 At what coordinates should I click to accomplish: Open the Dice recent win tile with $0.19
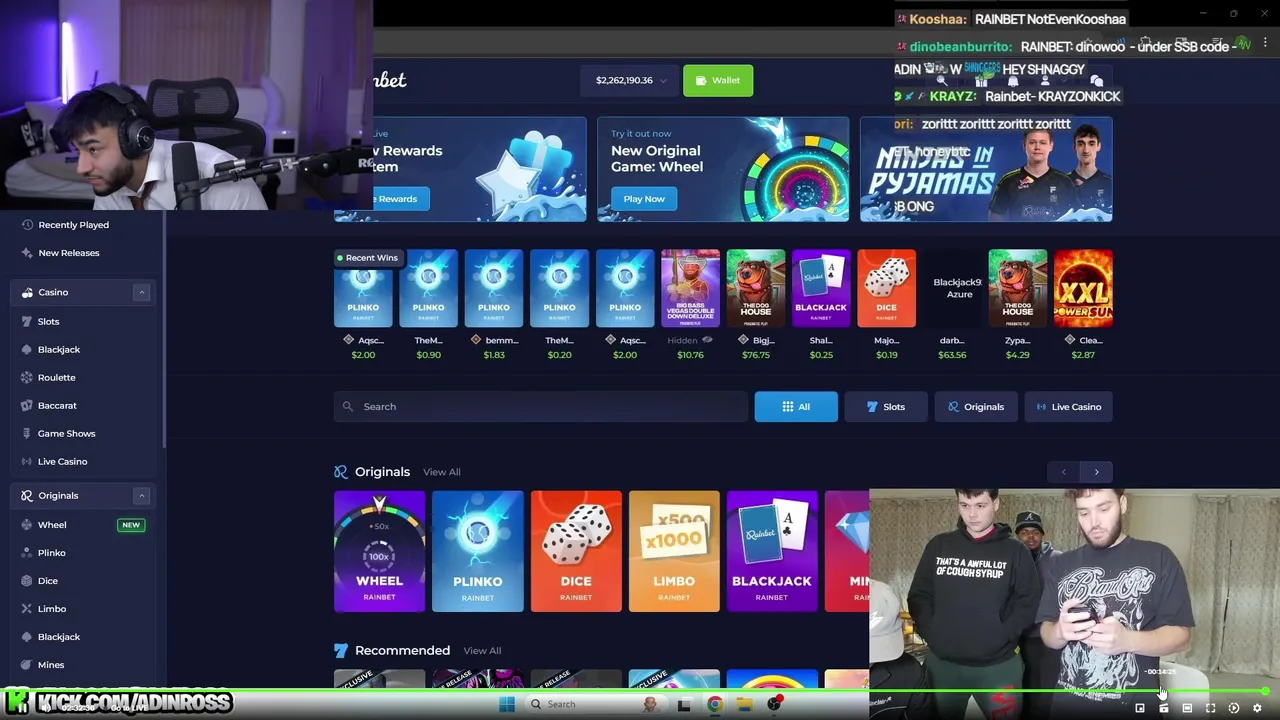(x=886, y=288)
